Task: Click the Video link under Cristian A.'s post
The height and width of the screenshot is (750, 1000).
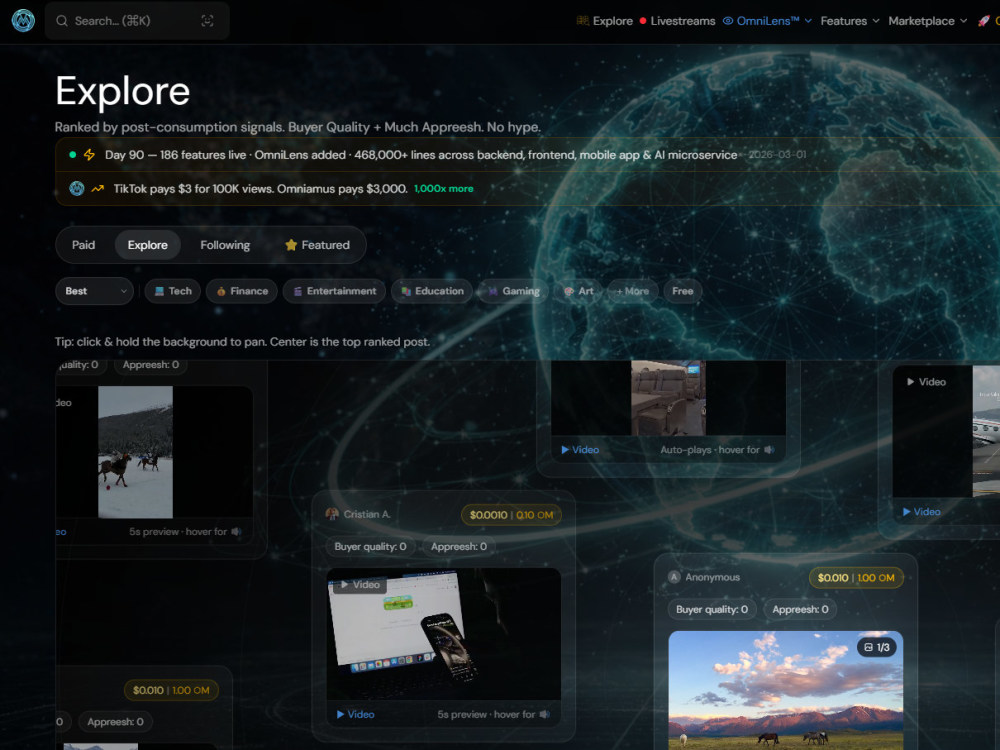Action: click(x=355, y=714)
